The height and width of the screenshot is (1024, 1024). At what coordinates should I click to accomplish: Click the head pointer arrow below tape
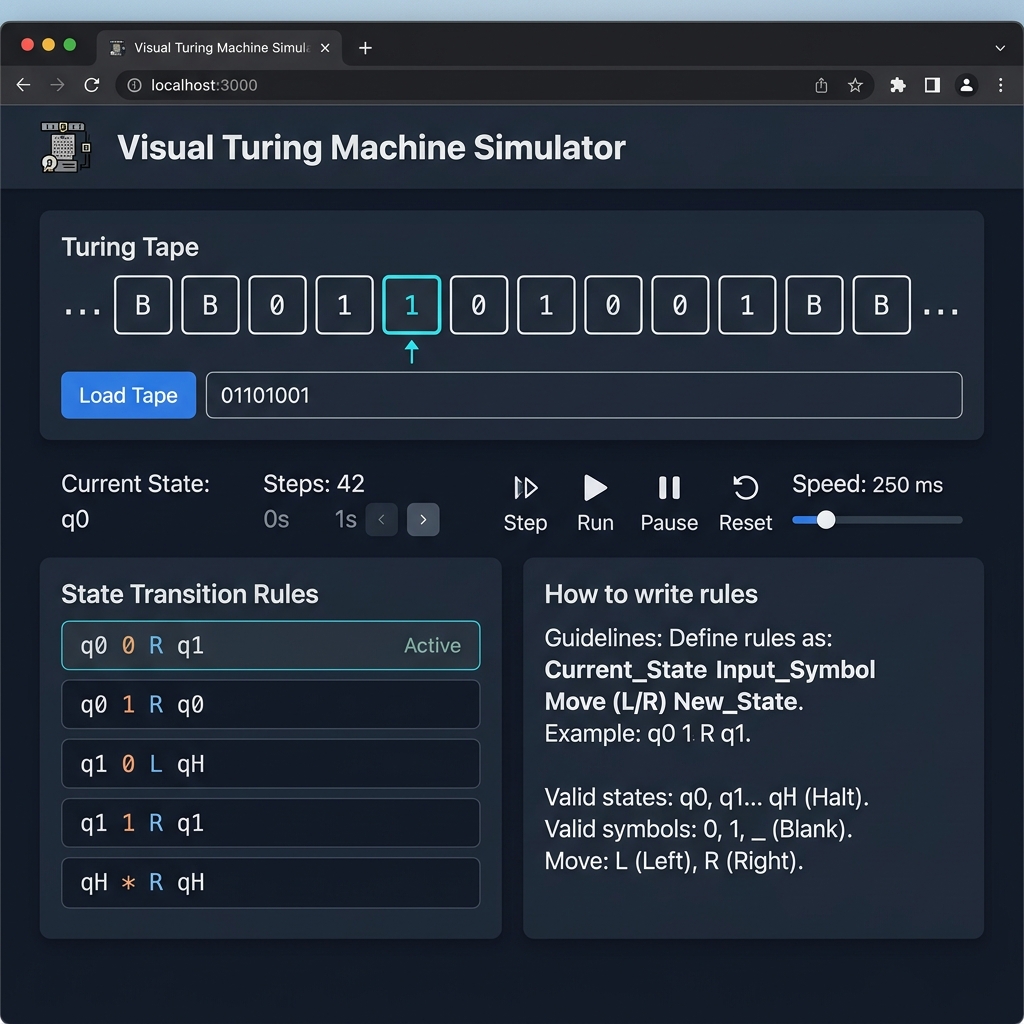(x=411, y=352)
